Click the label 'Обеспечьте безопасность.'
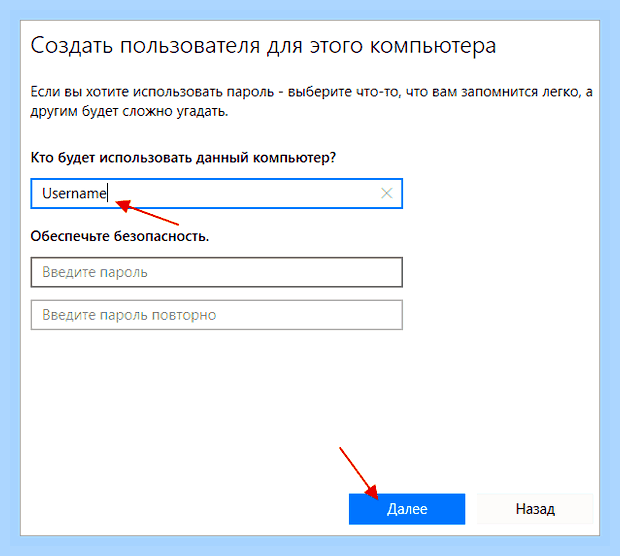 click(119, 236)
